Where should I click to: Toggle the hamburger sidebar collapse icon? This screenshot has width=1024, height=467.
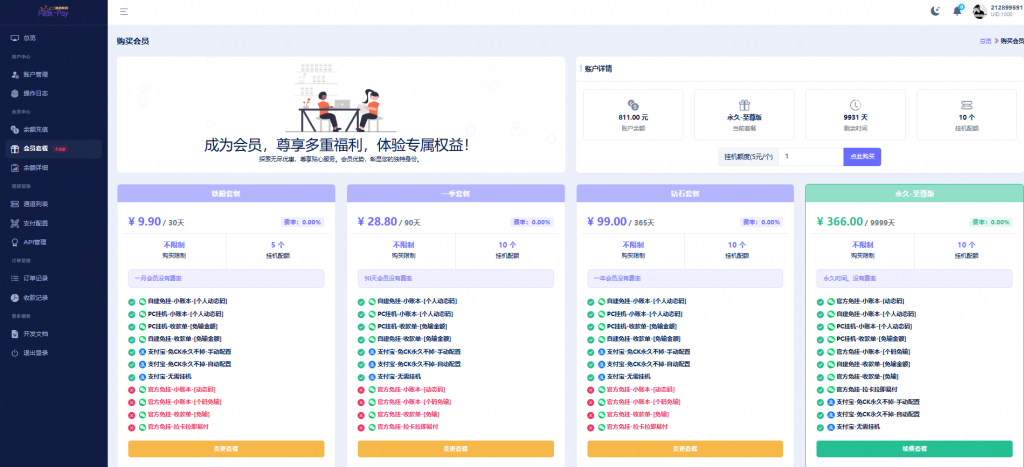pyautogui.click(x=123, y=11)
